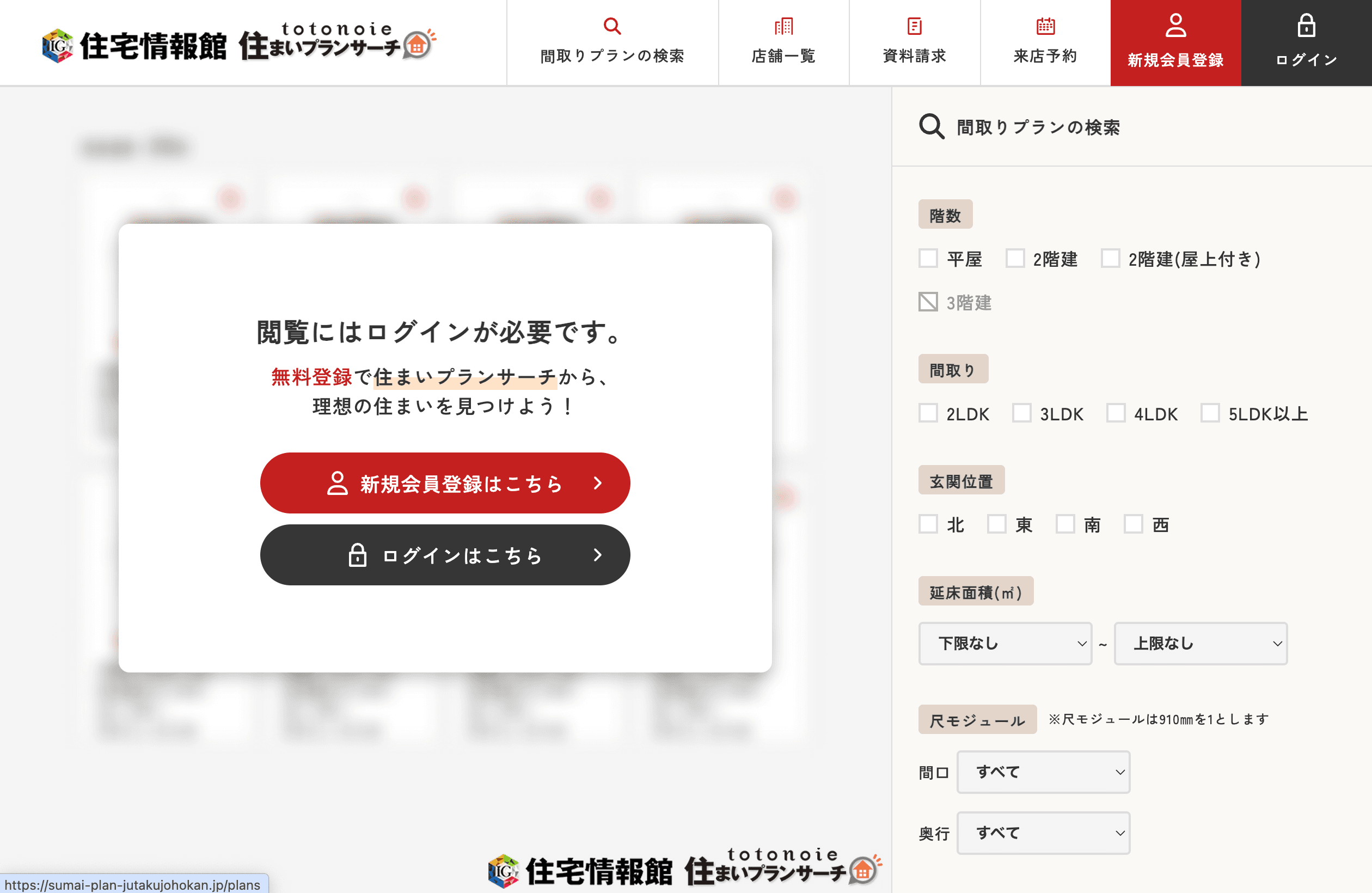Open the 店舗一覧 menu item
Image resolution: width=1372 pixels, height=893 pixels.
click(x=783, y=56)
